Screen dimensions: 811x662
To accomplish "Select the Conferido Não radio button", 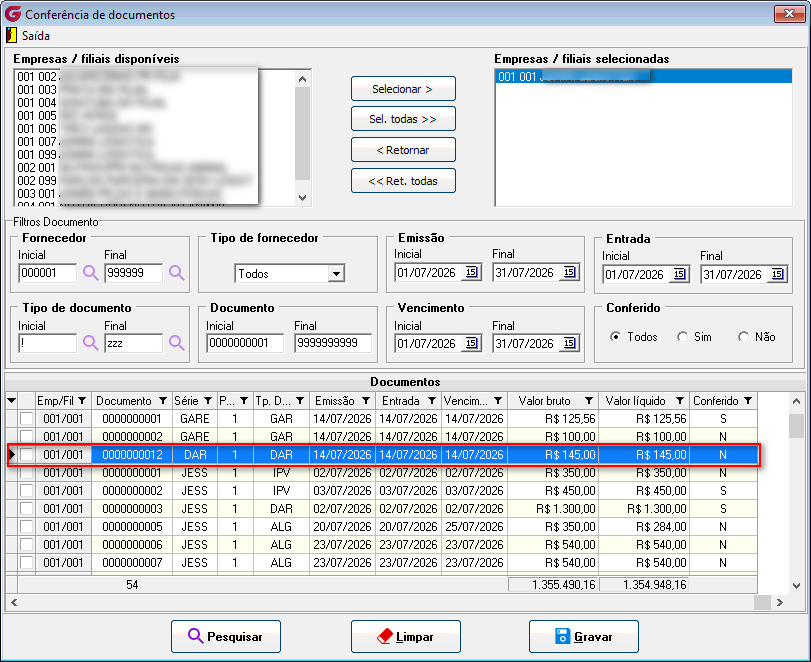I will [744, 337].
